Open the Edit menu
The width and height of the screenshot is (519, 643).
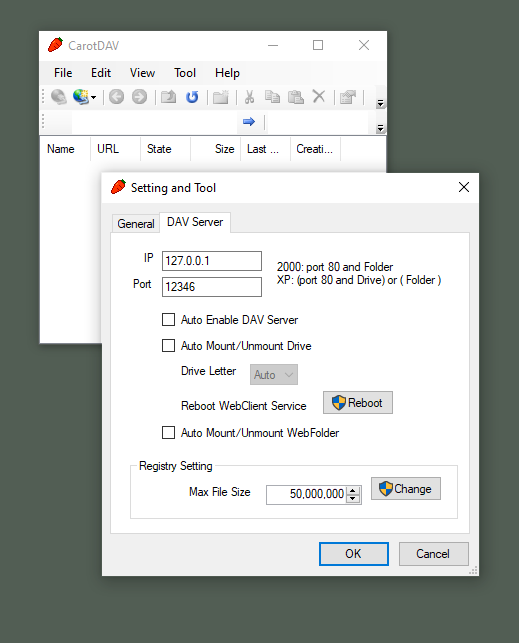coord(101,73)
